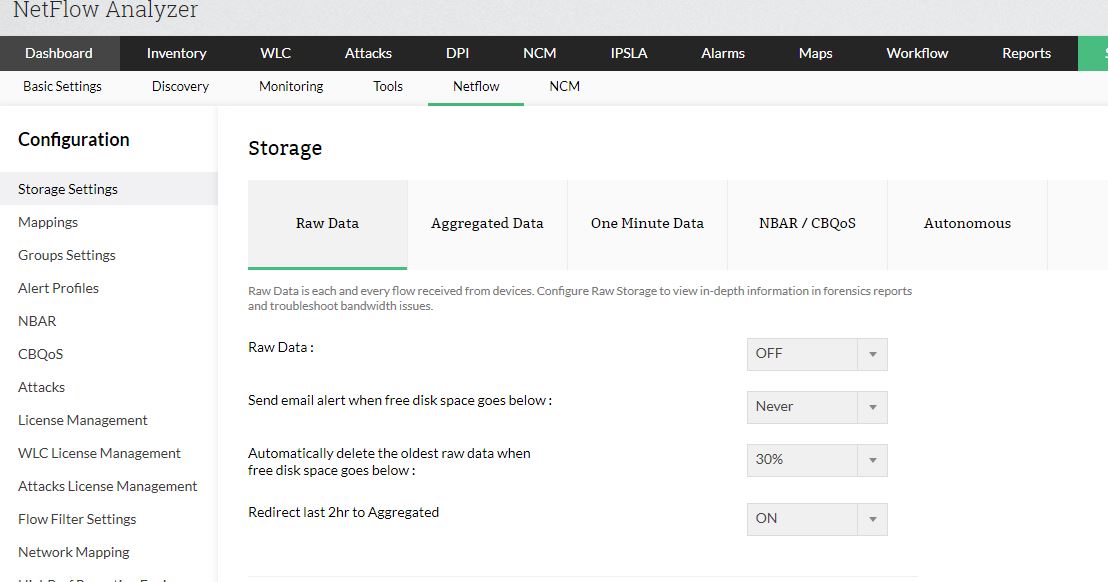
Task: Select Flow Filter Settings in sidebar
Action: [77, 519]
